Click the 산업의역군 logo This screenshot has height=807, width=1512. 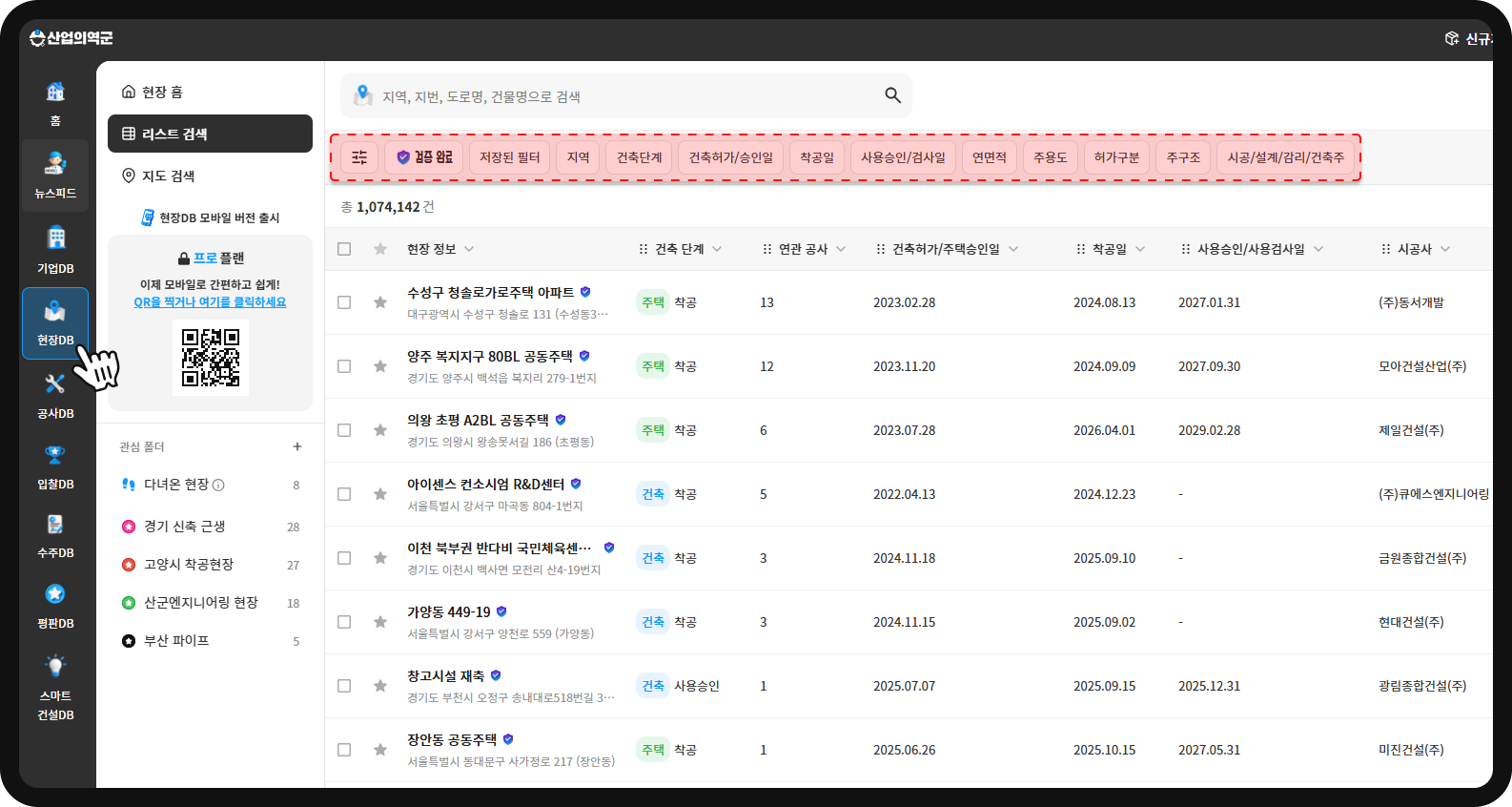click(72, 38)
